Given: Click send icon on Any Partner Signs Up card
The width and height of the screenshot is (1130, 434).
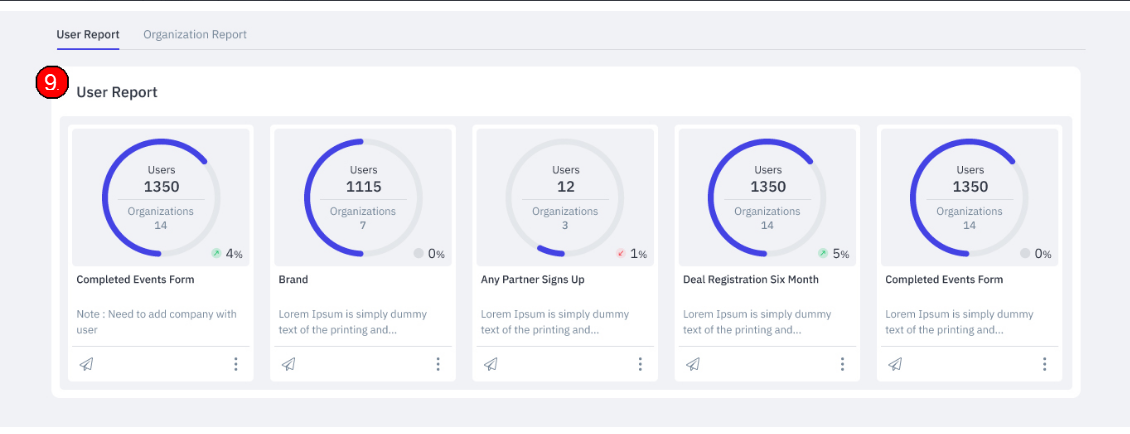Looking at the screenshot, I should tap(491, 364).
